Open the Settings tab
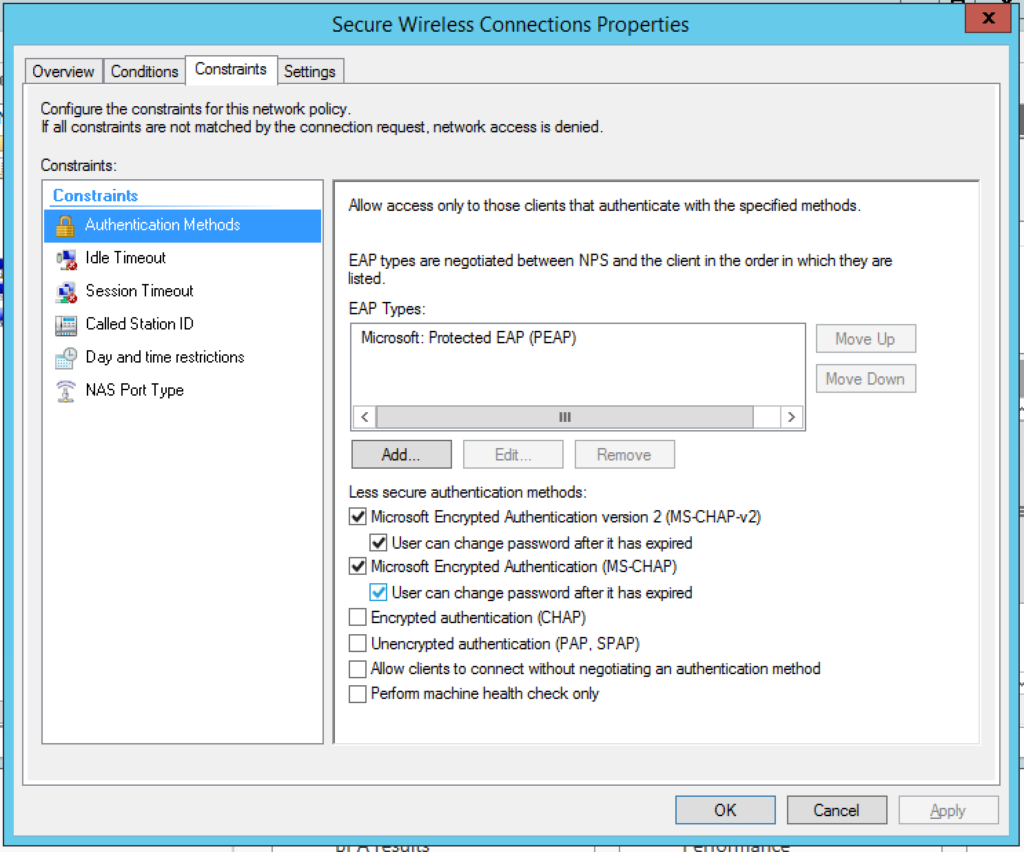This screenshot has height=852, width=1024. click(310, 71)
